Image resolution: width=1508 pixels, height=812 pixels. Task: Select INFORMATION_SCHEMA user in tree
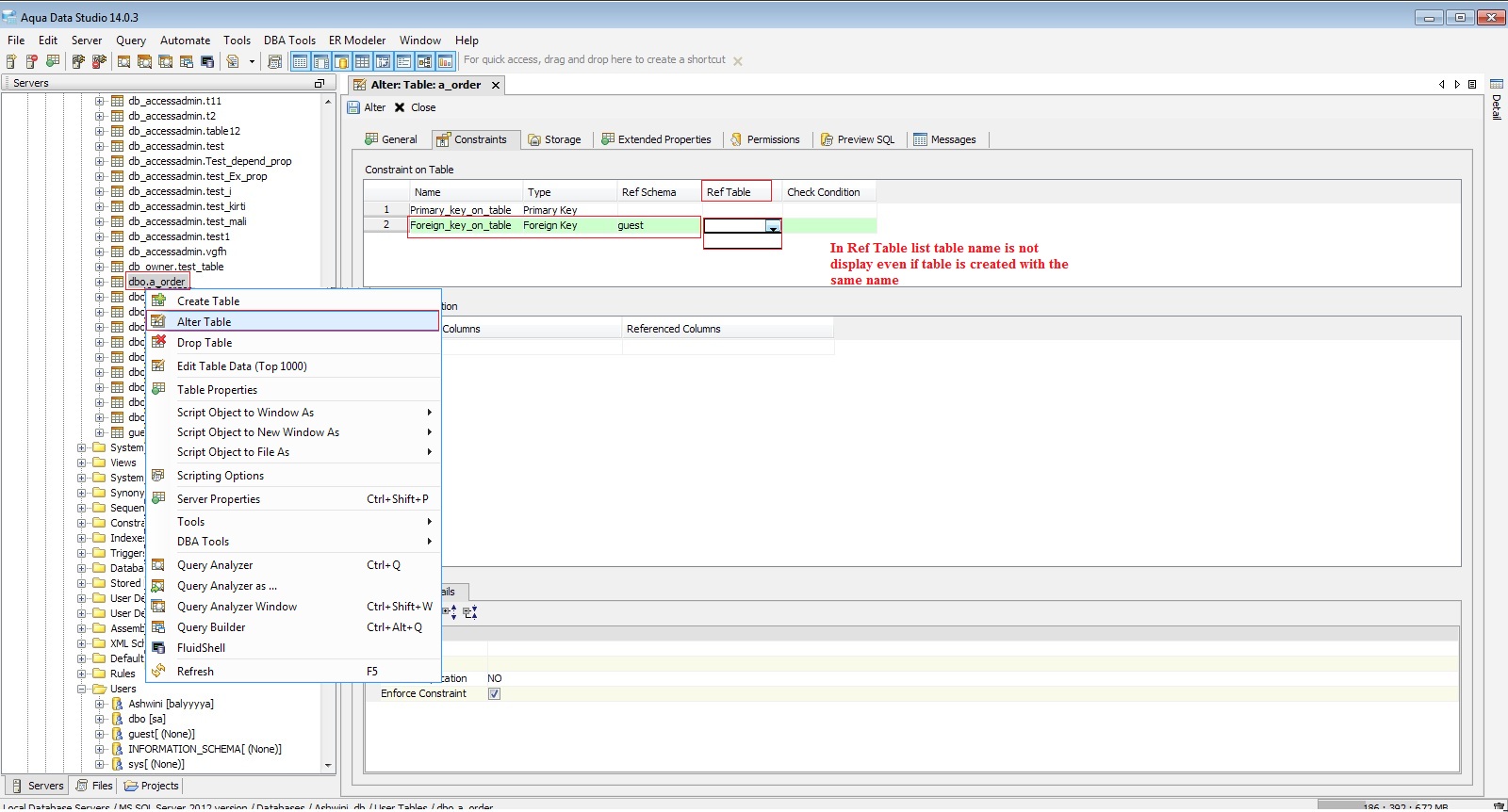tap(205, 749)
